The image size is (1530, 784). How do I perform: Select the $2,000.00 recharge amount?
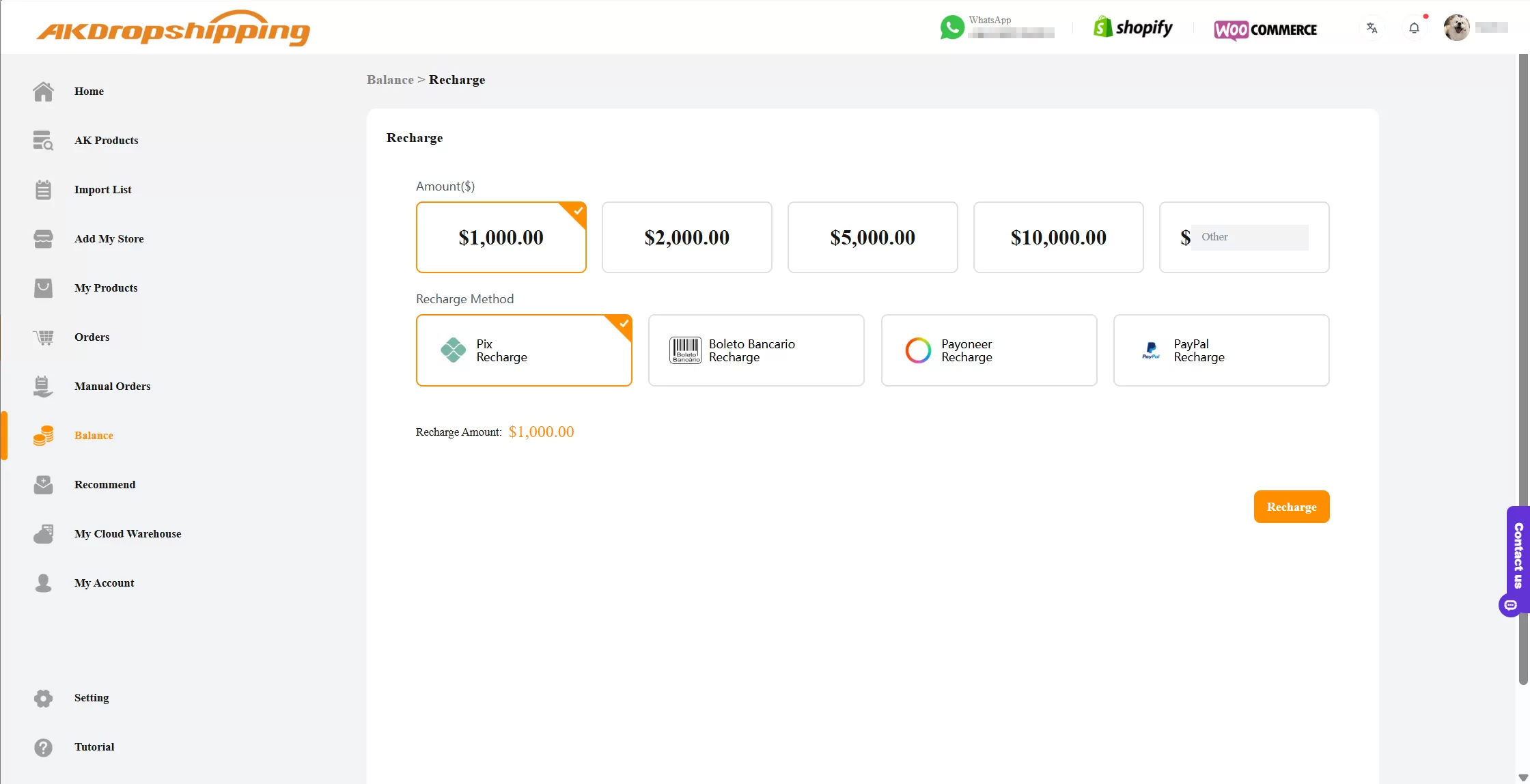pos(686,237)
